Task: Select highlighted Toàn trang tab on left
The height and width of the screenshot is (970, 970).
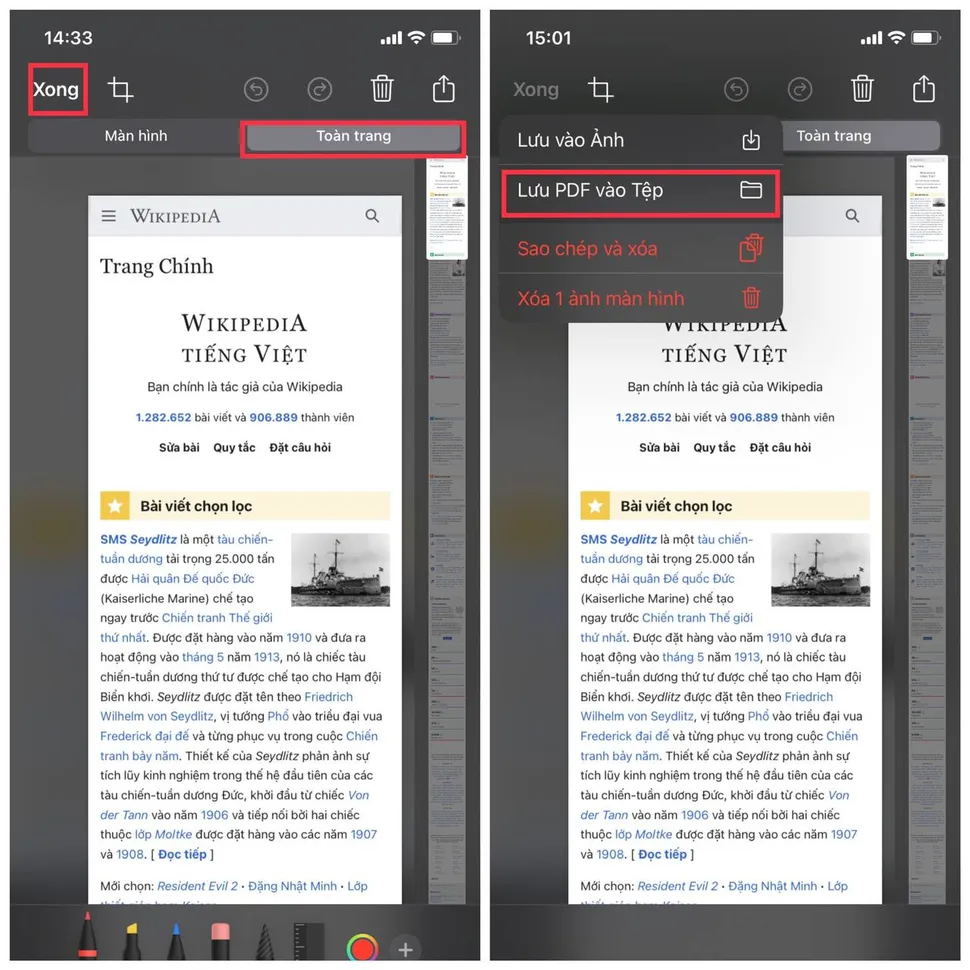Action: pyautogui.click(x=353, y=137)
